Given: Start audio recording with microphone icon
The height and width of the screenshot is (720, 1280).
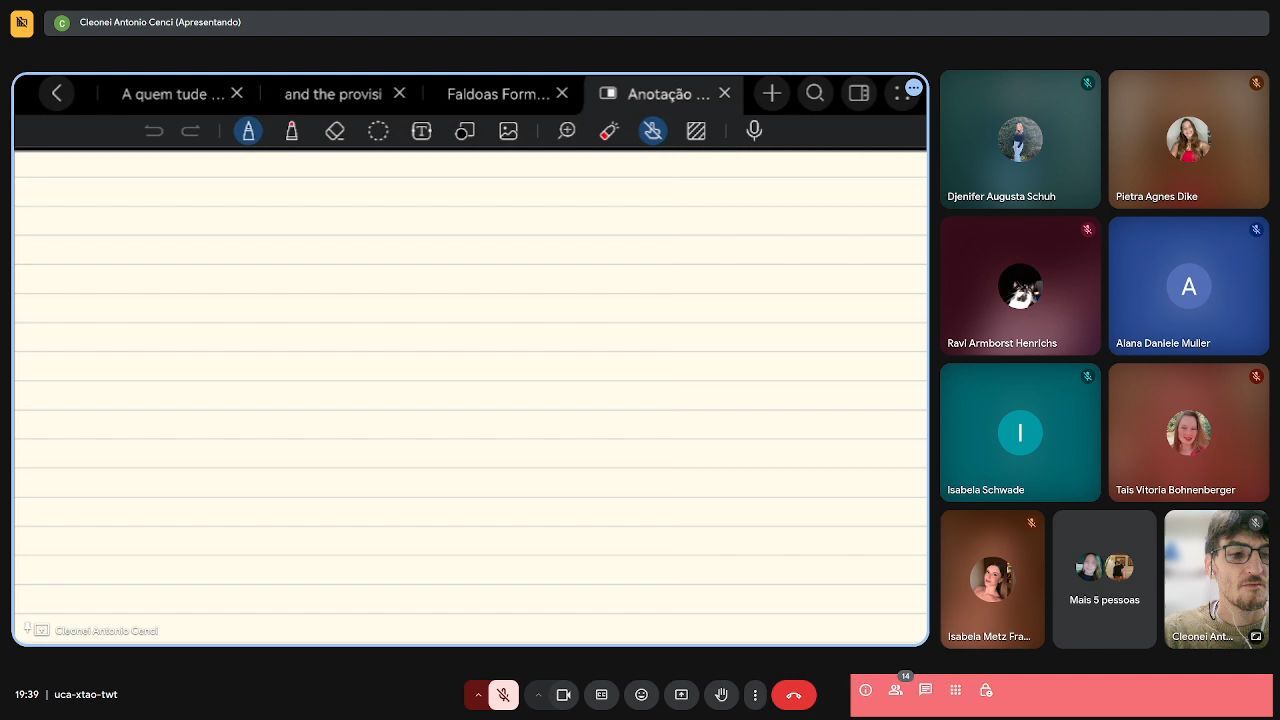Looking at the screenshot, I should click(x=754, y=131).
